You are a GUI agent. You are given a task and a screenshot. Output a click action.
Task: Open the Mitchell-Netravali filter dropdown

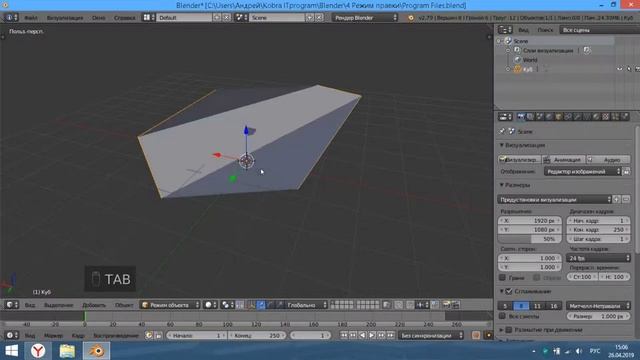click(x=598, y=306)
